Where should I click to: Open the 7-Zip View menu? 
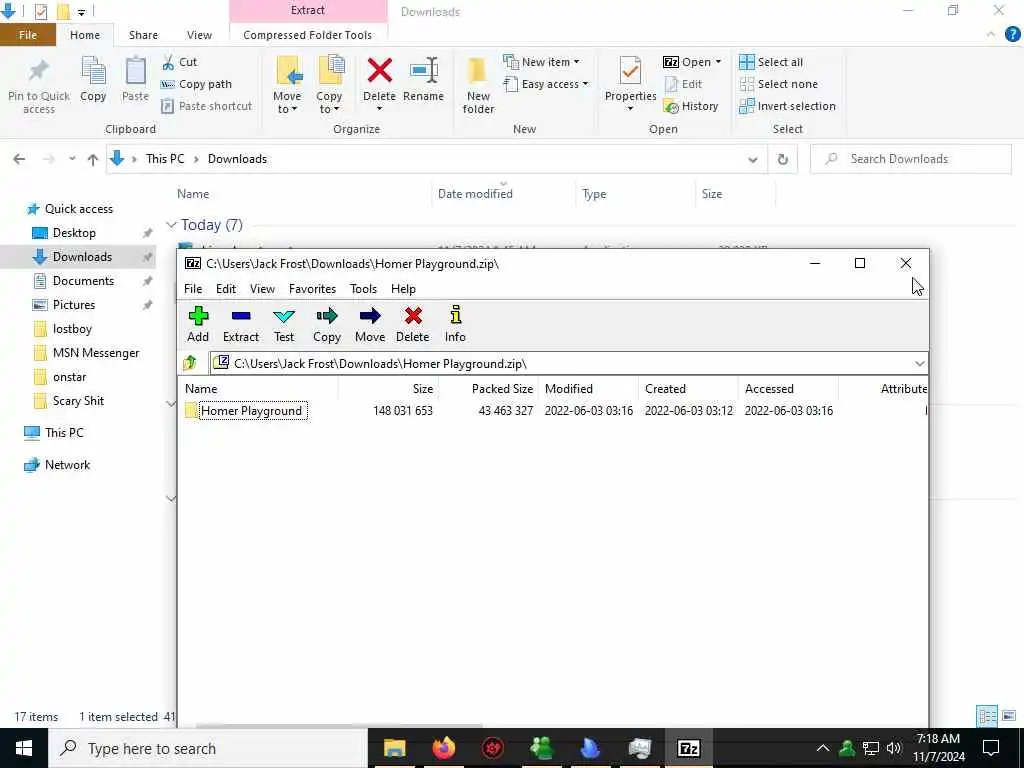pyautogui.click(x=263, y=289)
